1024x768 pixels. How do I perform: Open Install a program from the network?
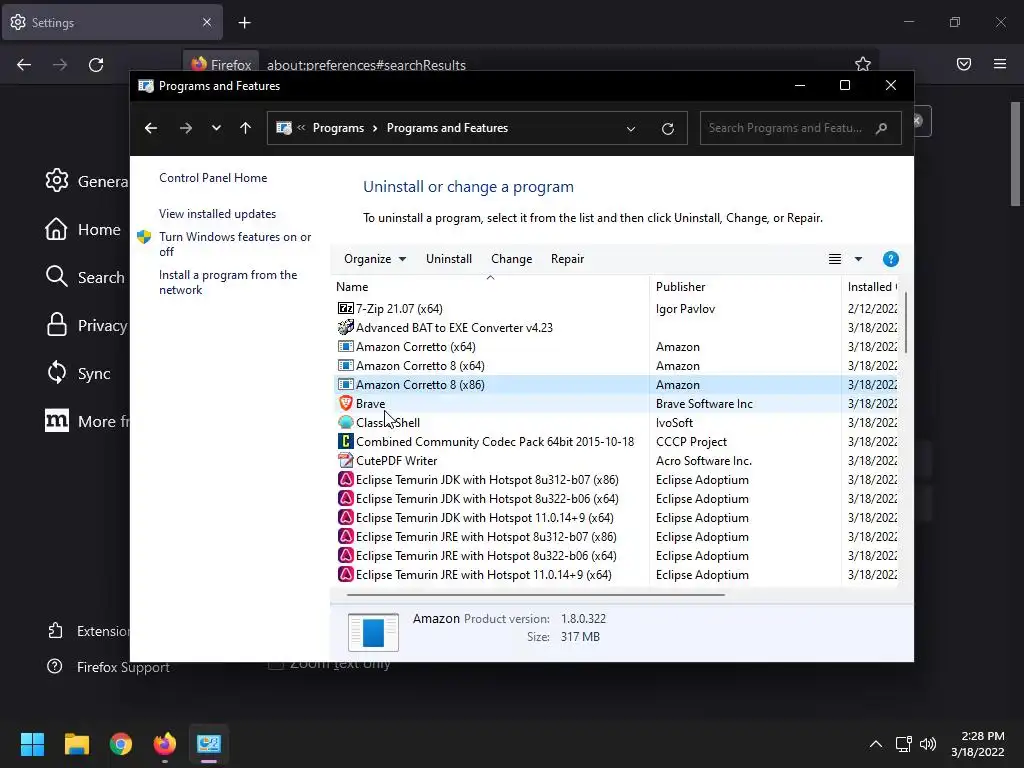pyautogui.click(x=228, y=282)
